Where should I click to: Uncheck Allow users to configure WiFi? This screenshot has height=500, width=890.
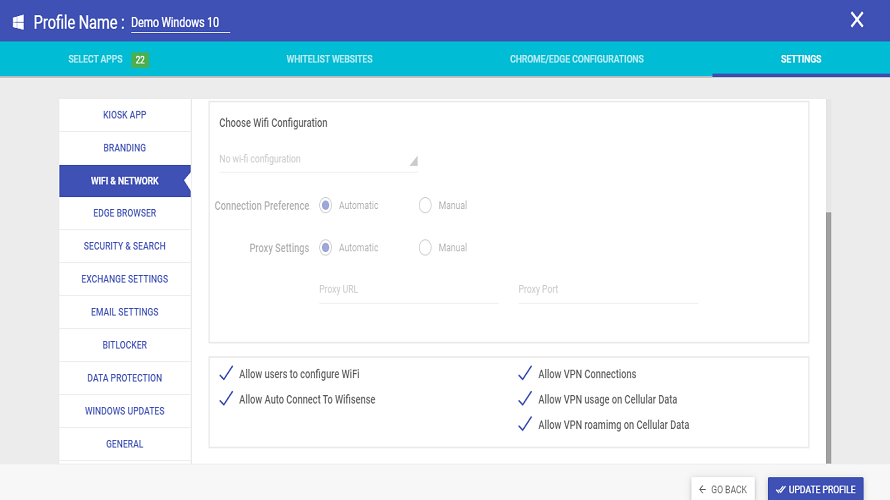point(225,374)
